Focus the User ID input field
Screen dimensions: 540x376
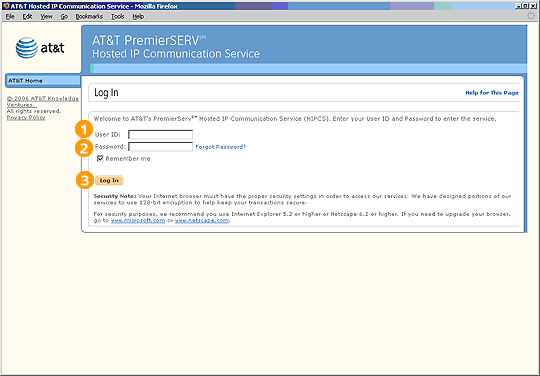click(x=160, y=134)
